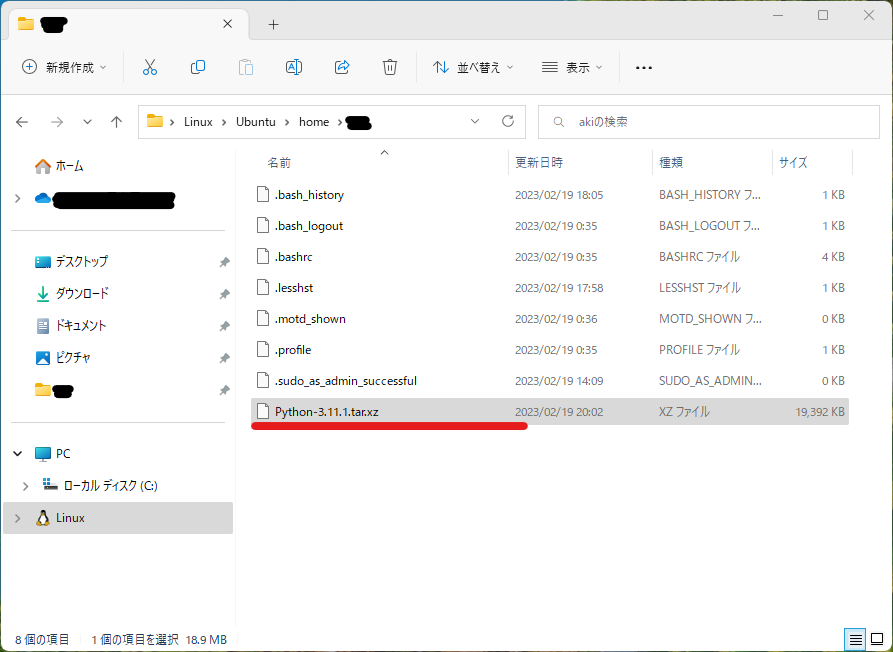Image resolution: width=893 pixels, height=652 pixels.
Task: Open the see more (...) menu
Action: (x=643, y=67)
